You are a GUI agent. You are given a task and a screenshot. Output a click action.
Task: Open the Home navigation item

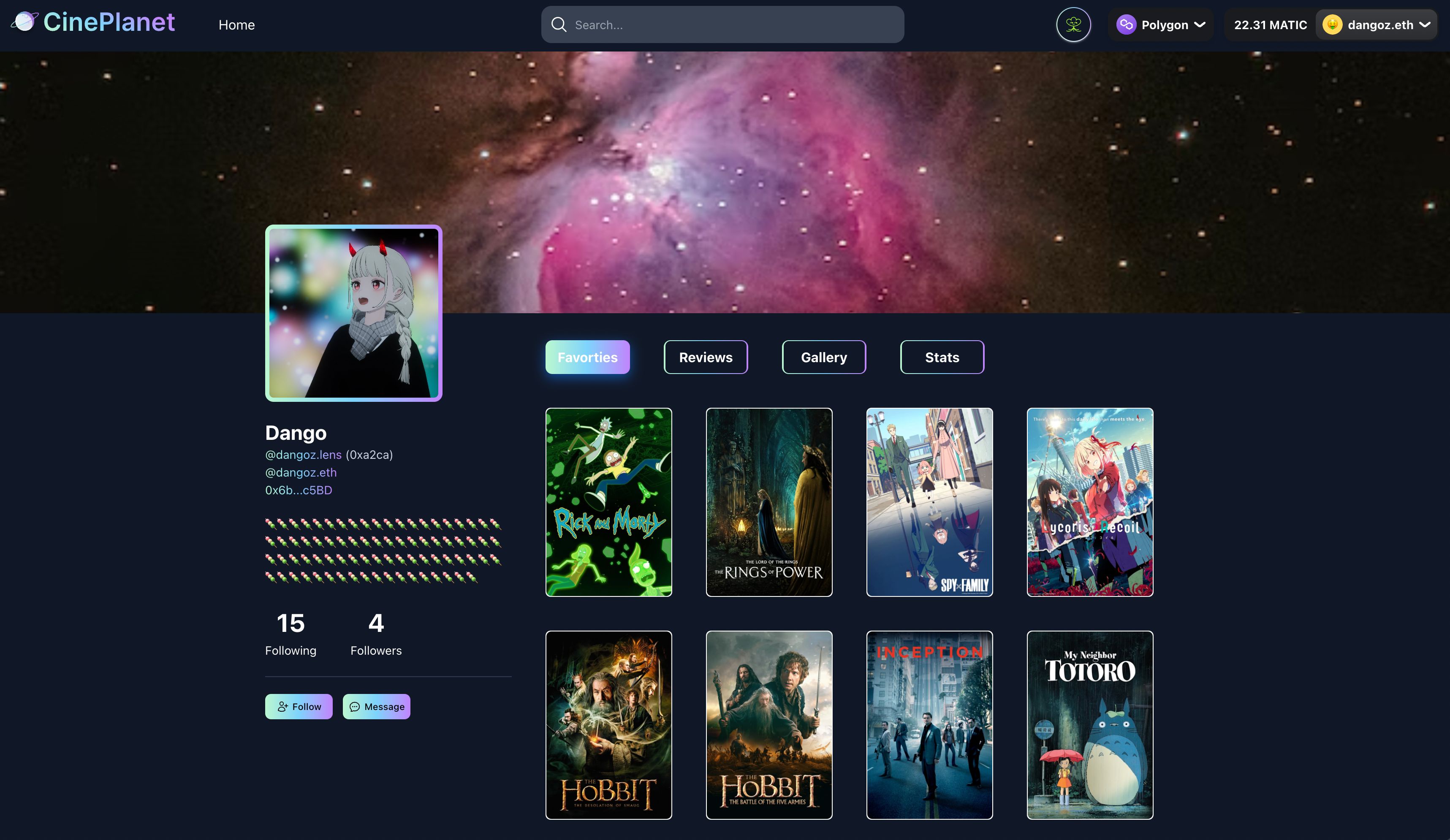(x=236, y=25)
